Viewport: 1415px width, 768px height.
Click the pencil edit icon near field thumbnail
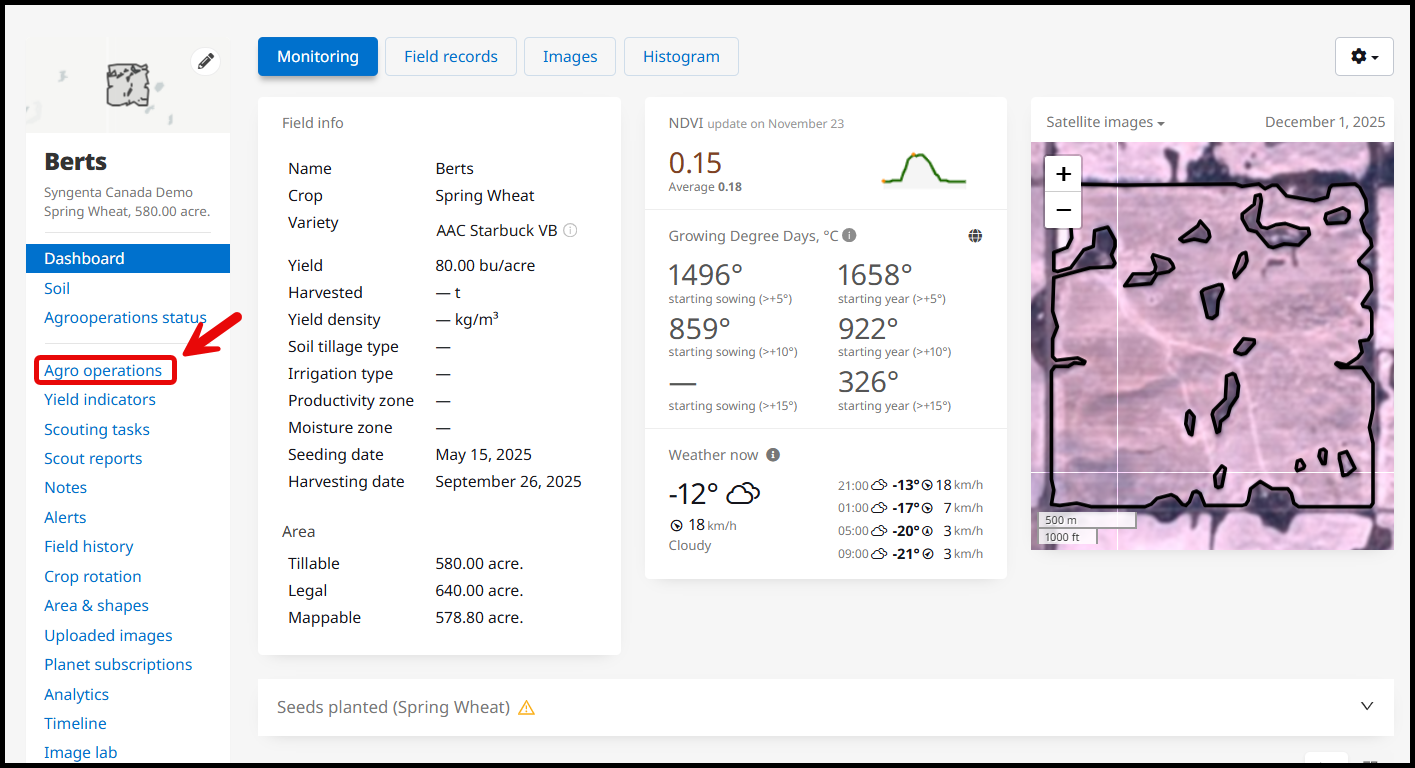click(x=206, y=61)
